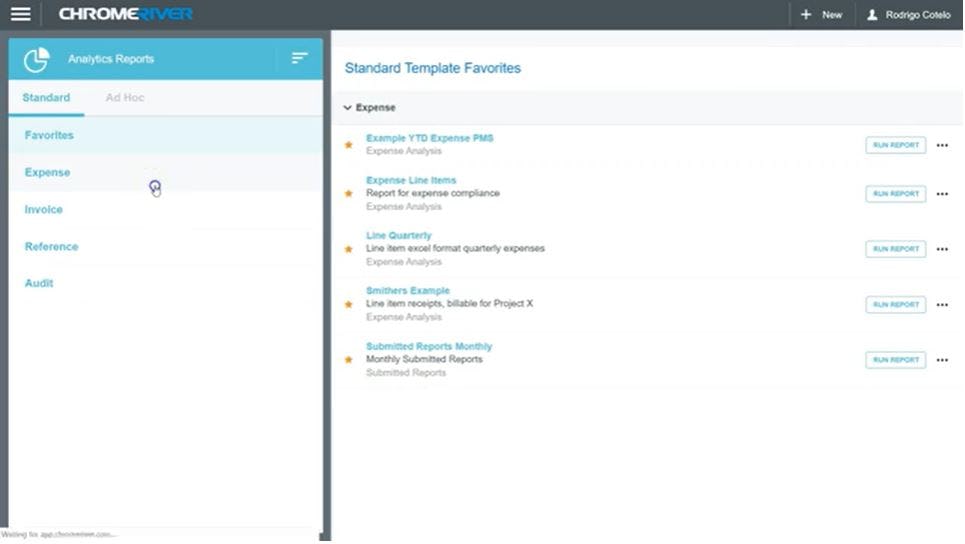The image size is (965, 544).
Task: Click the Analytics Reports pie chart icon
Action: click(x=36, y=60)
